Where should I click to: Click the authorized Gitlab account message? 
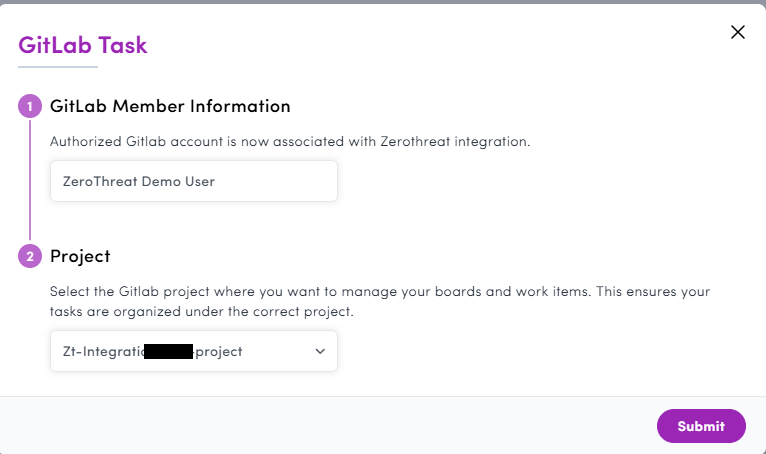(290, 141)
